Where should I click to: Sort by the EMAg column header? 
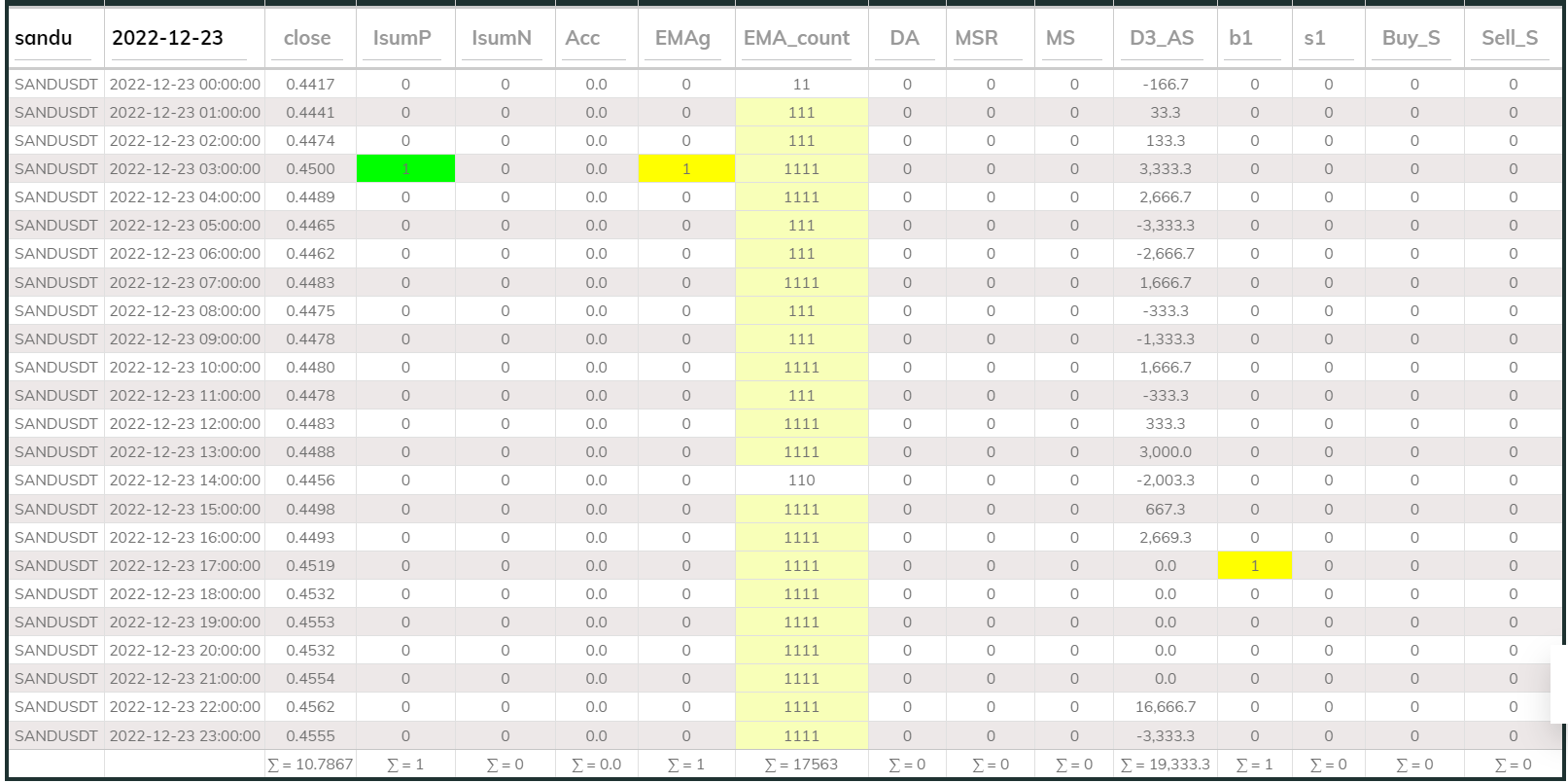pos(682,38)
